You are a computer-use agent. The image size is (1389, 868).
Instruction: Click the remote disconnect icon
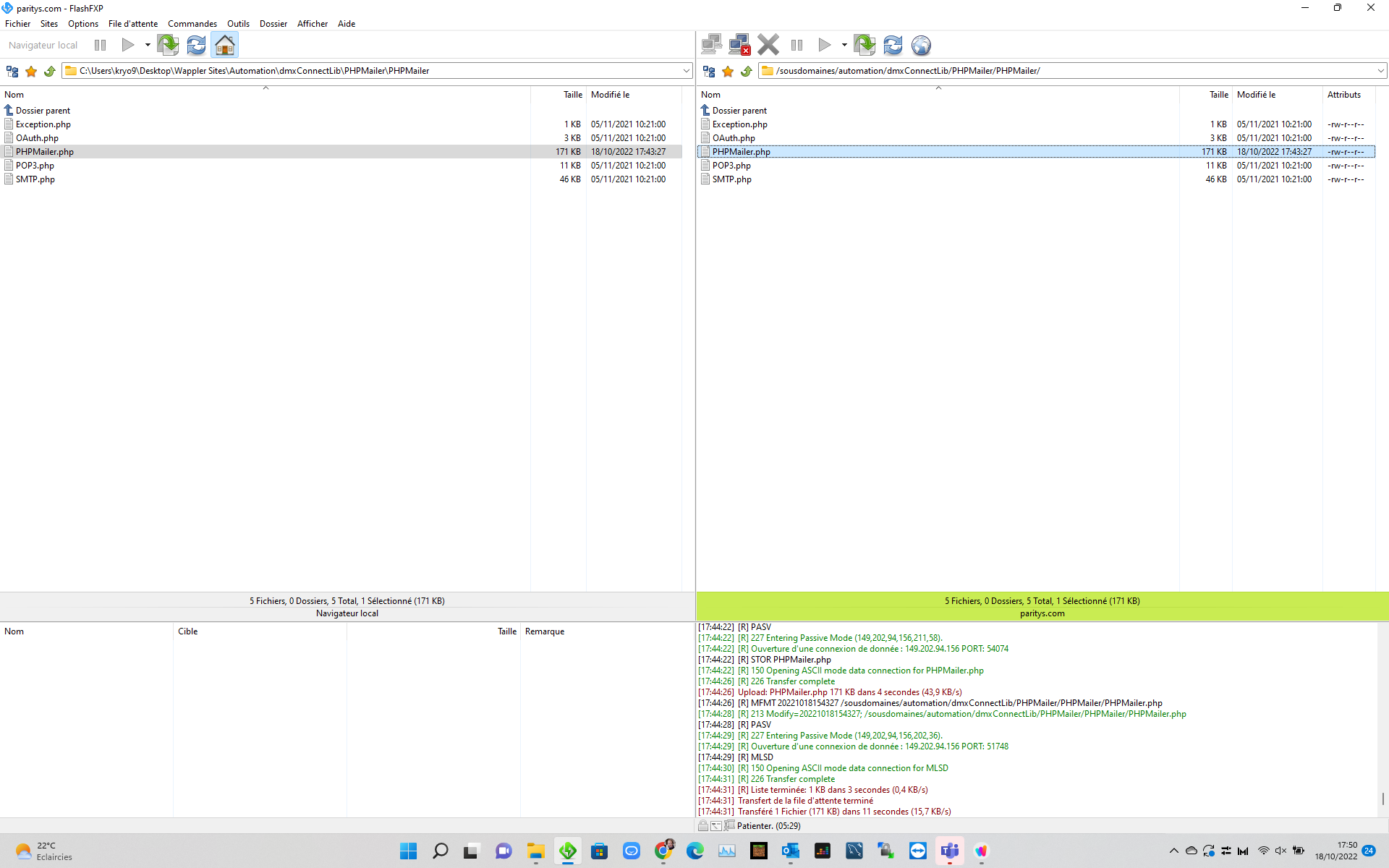click(739, 45)
